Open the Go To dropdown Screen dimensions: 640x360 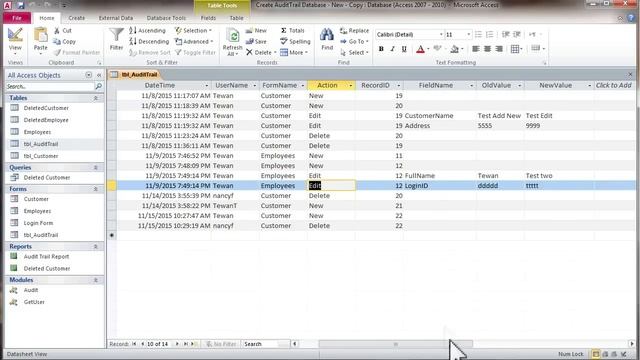pyautogui.click(x=354, y=42)
